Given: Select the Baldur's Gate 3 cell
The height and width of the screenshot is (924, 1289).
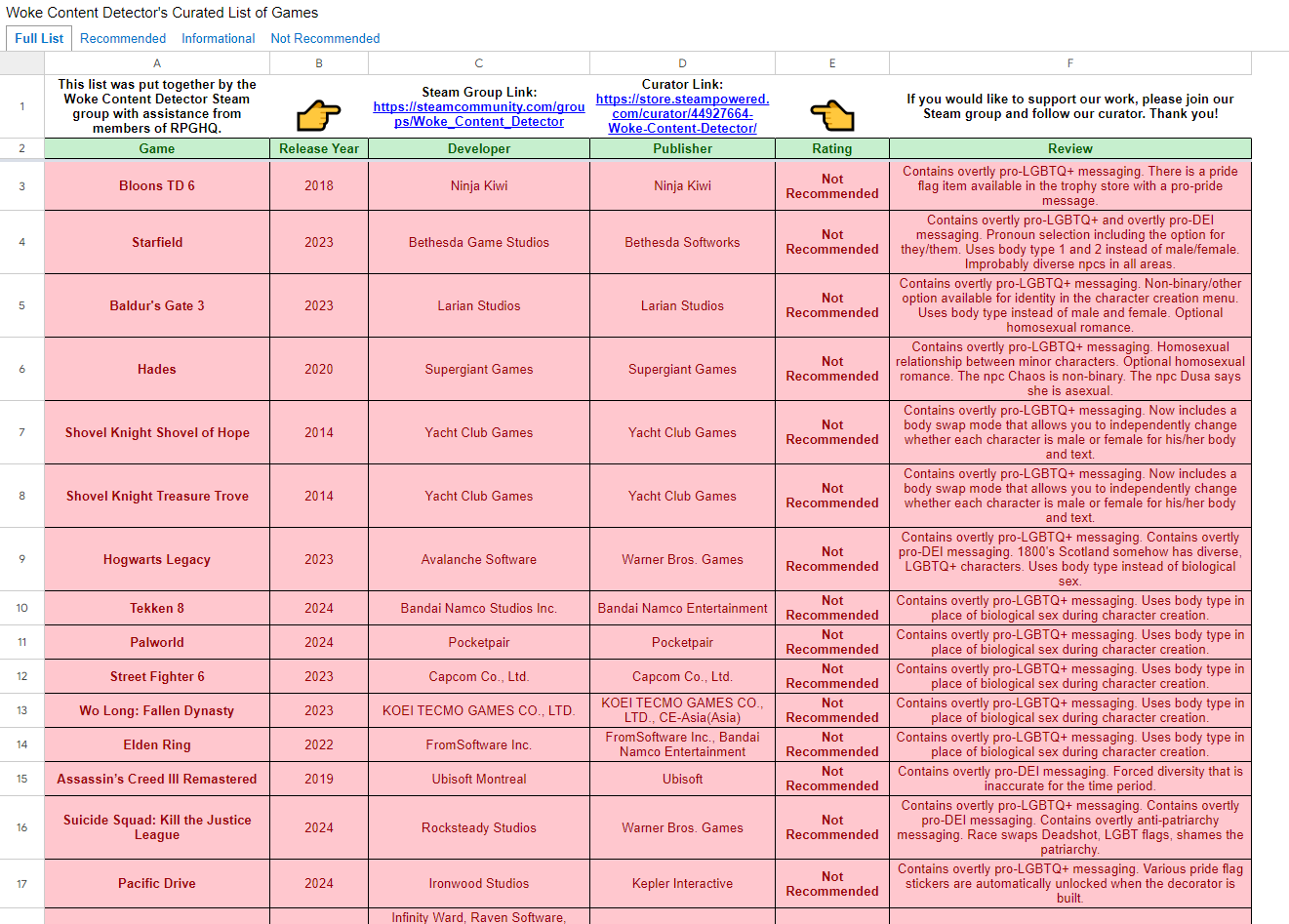Looking at the screenshot, I should pos(157,305).
